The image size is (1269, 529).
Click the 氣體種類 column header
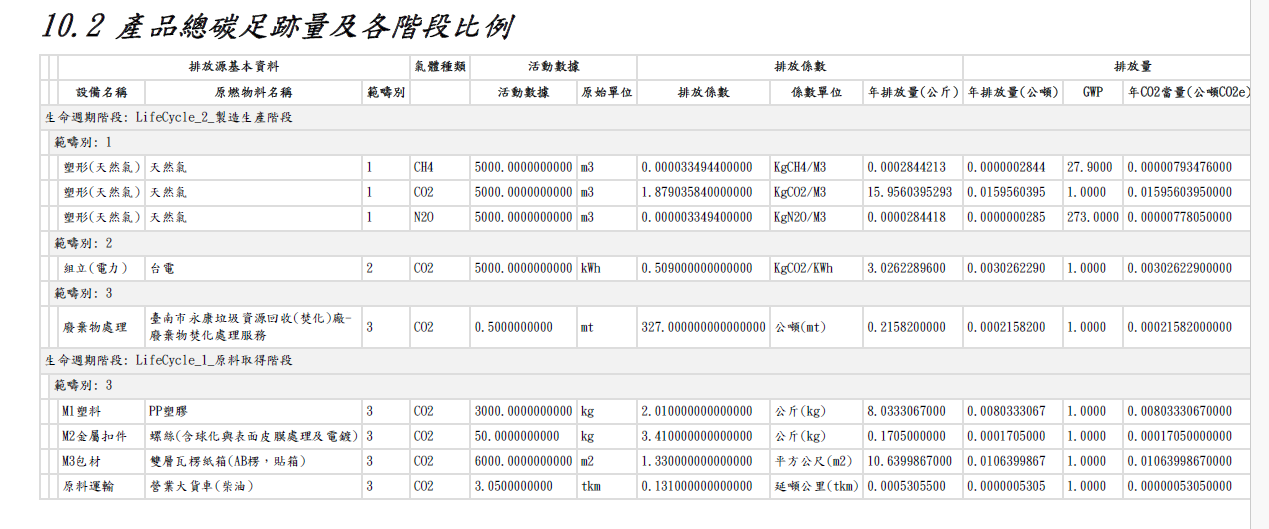pyautogui.click(x=439, y=67)
